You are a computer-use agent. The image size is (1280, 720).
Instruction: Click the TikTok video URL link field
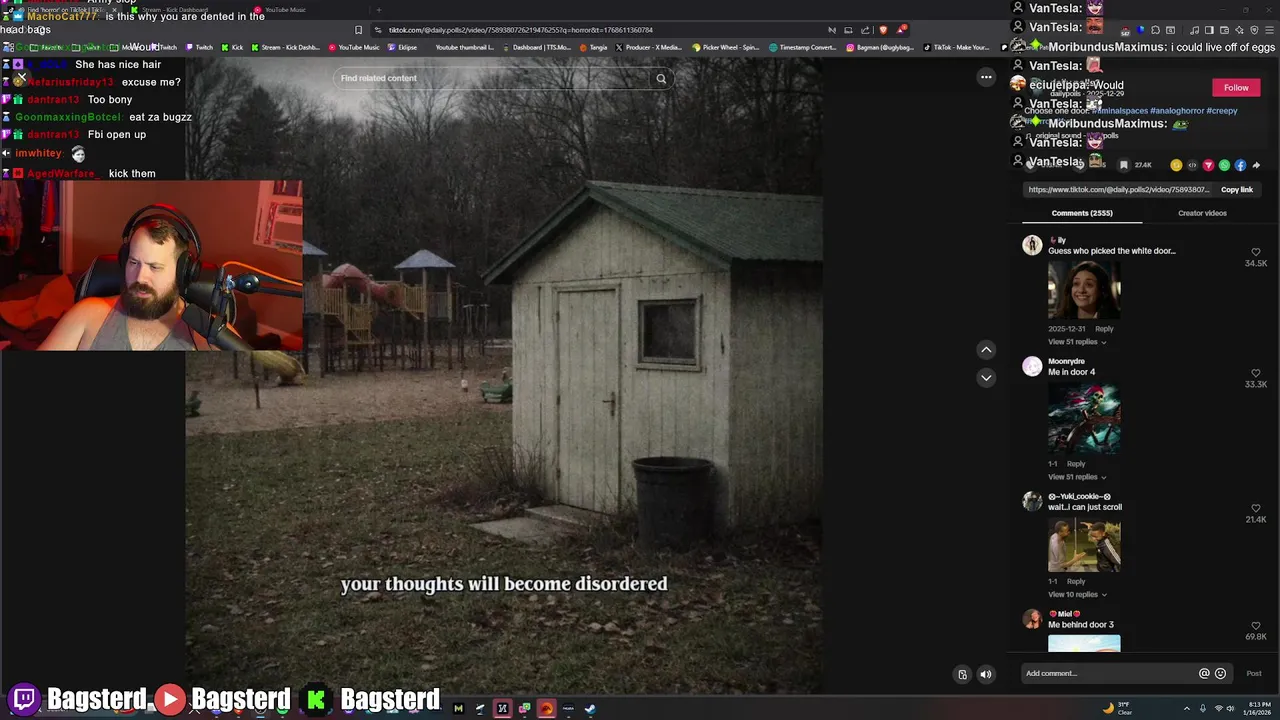(1118, 190)
